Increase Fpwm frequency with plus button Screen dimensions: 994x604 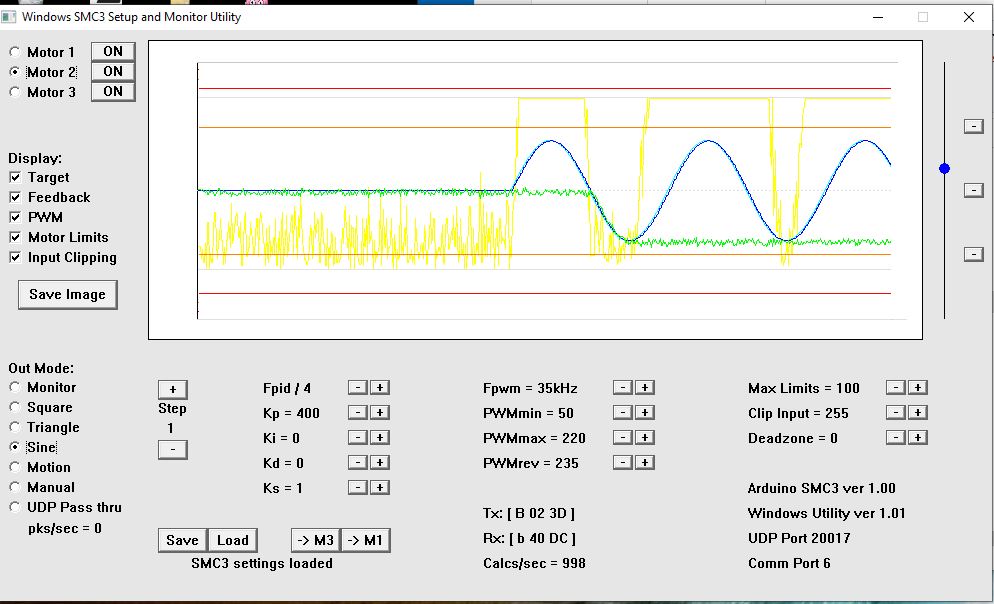click(x=645, y=388)
